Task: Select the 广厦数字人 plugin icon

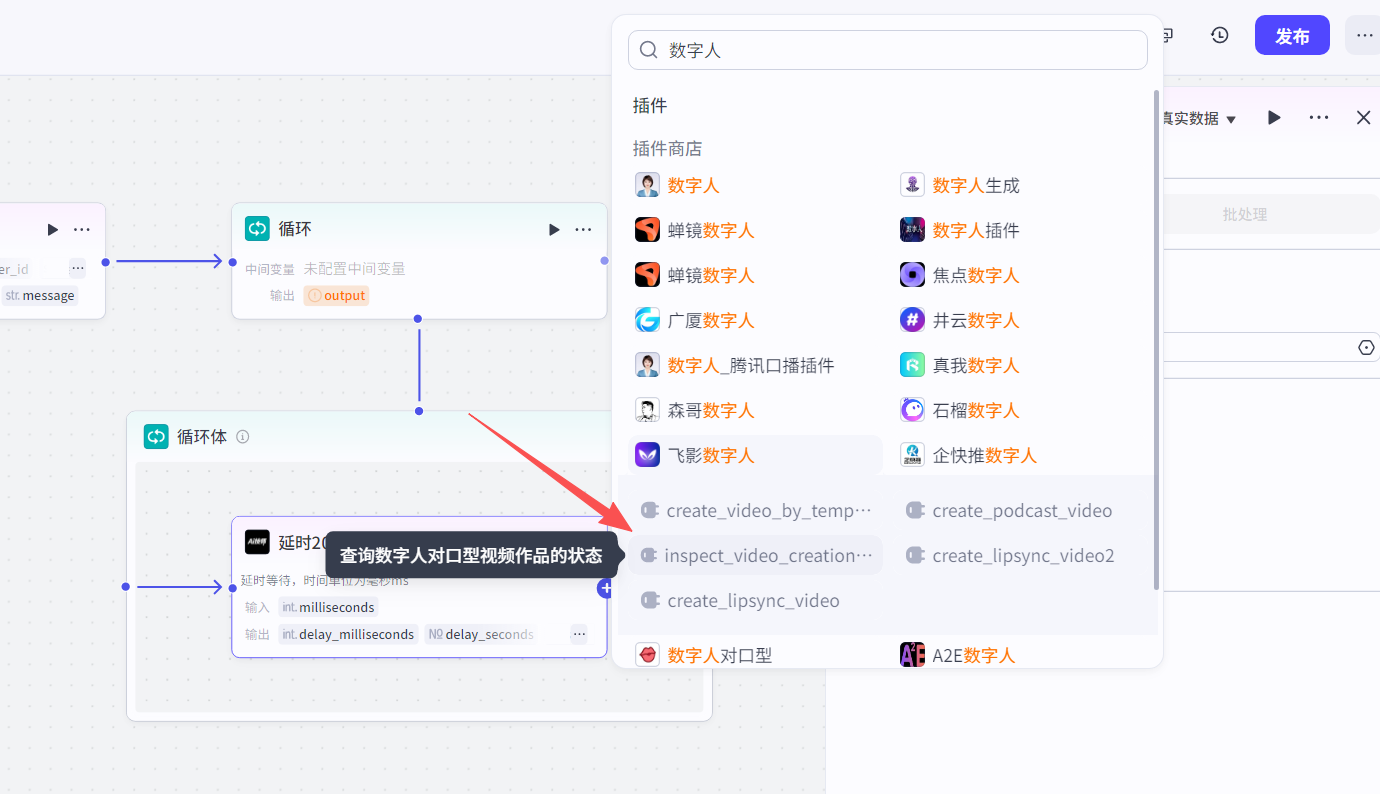Action: point(647,320)
